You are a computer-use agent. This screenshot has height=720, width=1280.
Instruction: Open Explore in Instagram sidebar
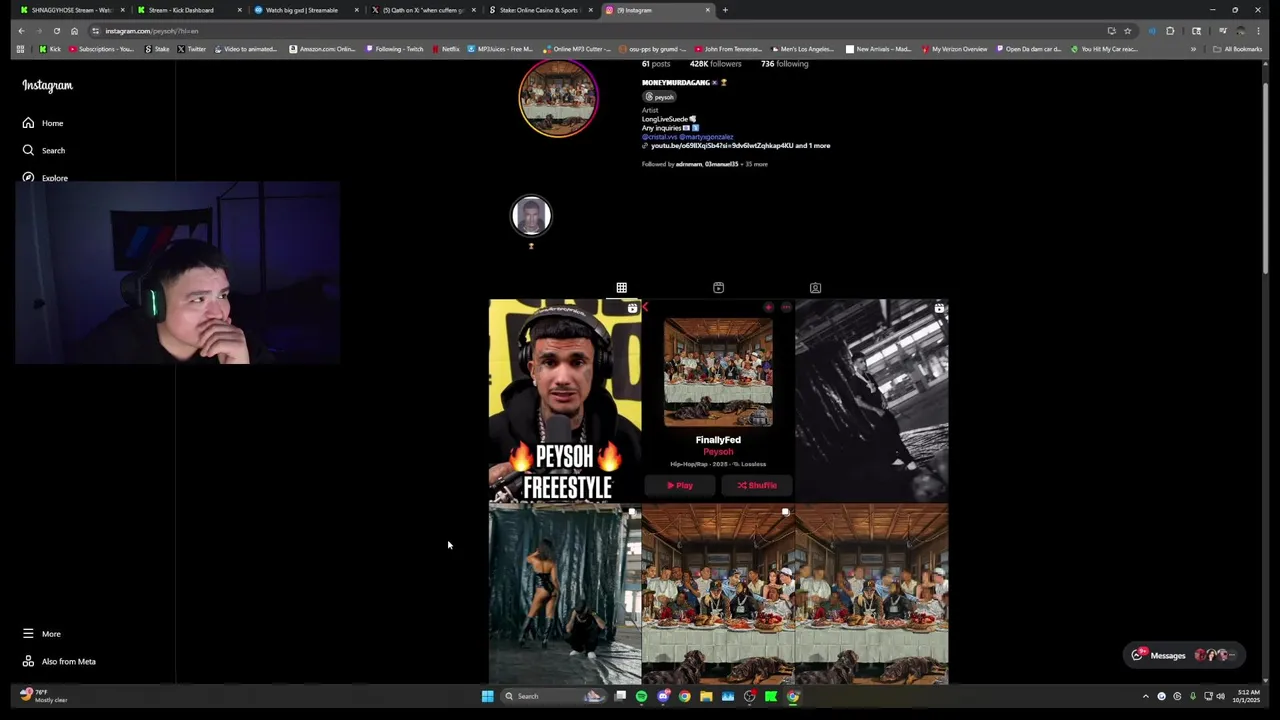click(x=45, y=178)
